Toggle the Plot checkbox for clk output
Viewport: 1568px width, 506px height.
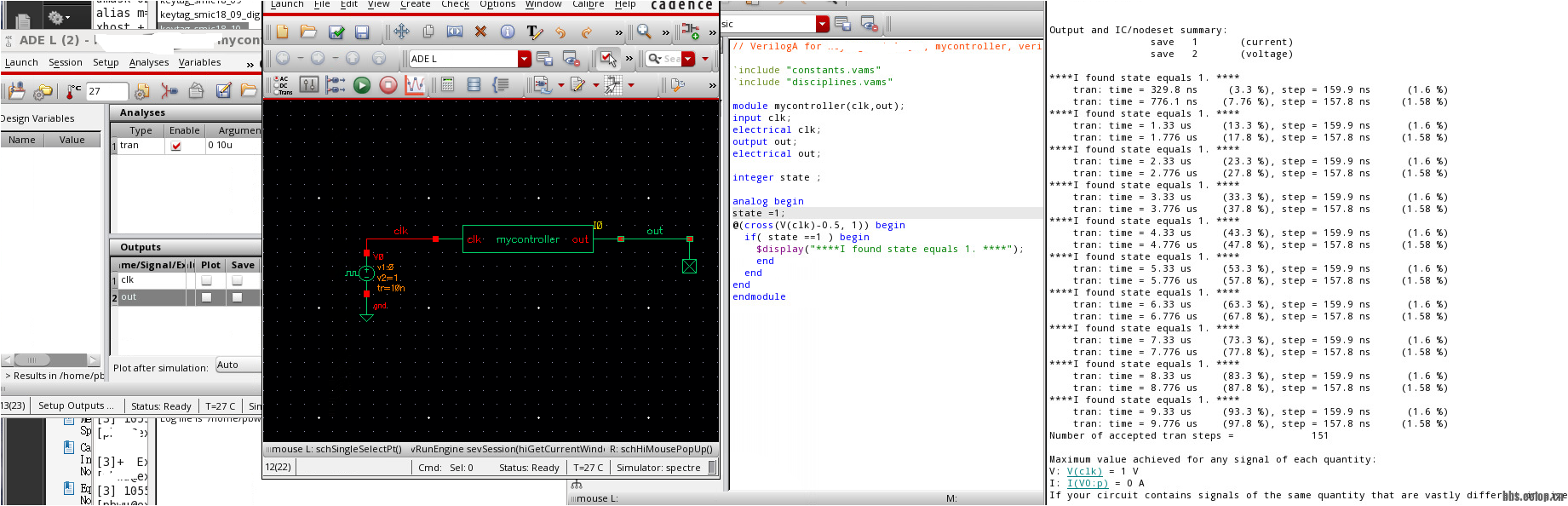(x=206, y=280)
